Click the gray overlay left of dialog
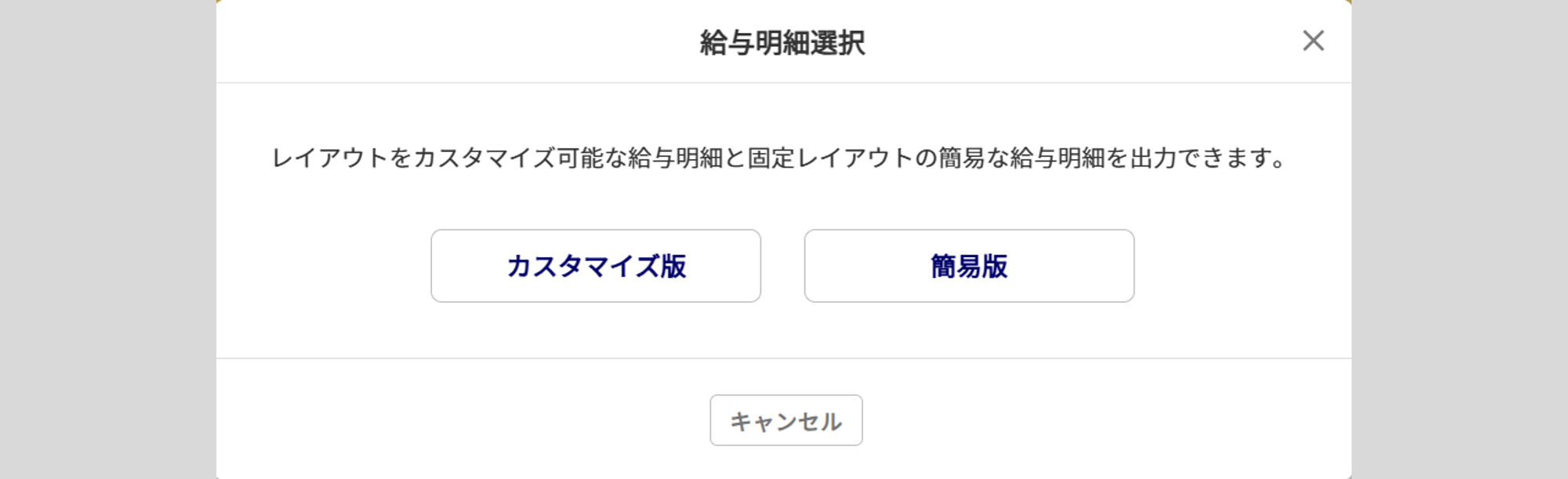 (107, 239)
